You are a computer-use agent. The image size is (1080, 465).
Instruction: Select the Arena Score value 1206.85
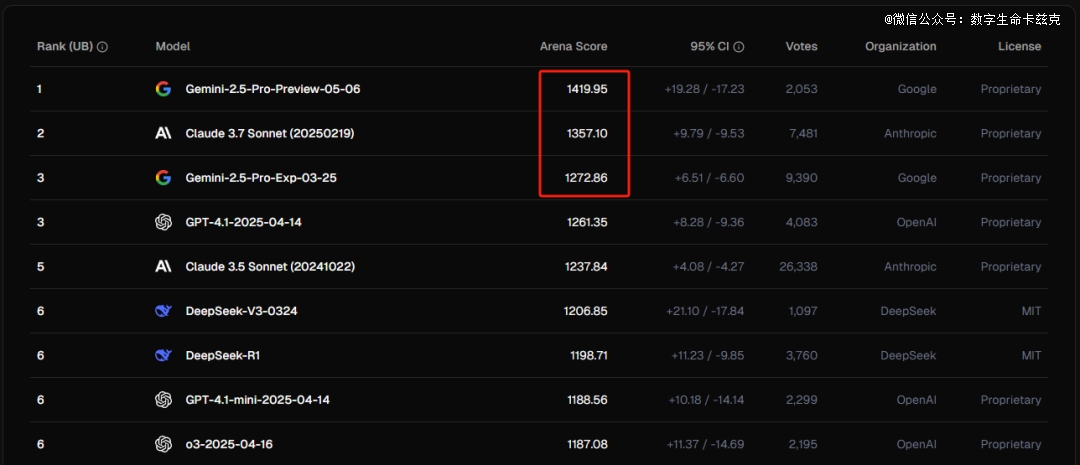pos(585,311)
